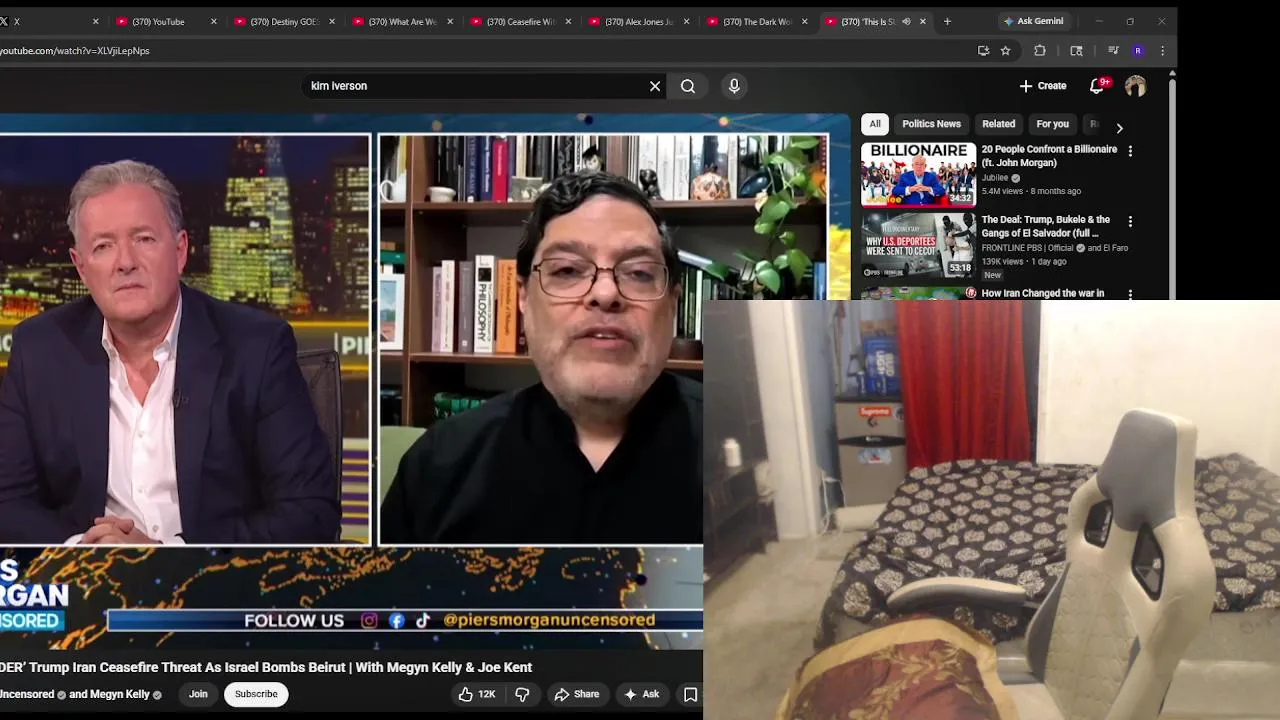1280x720 pixels.
Task: Start voice search with the microphone
Action: (734, 86)
